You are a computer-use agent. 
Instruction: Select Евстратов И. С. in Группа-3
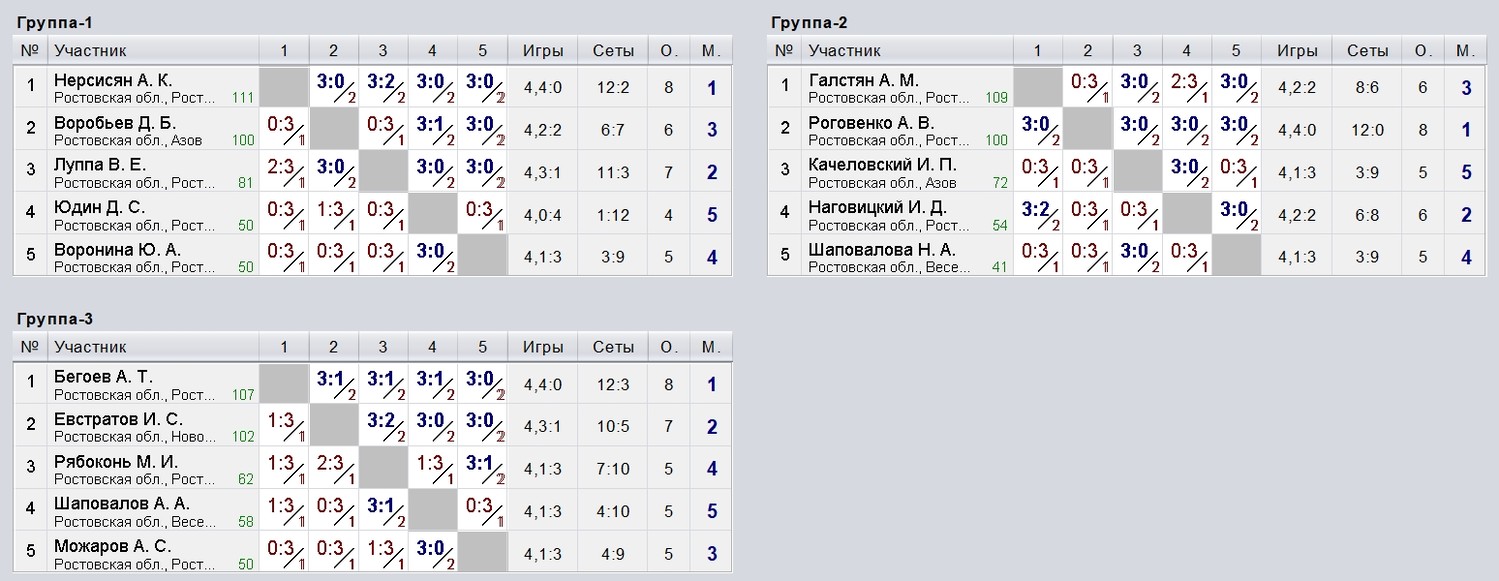118,419
